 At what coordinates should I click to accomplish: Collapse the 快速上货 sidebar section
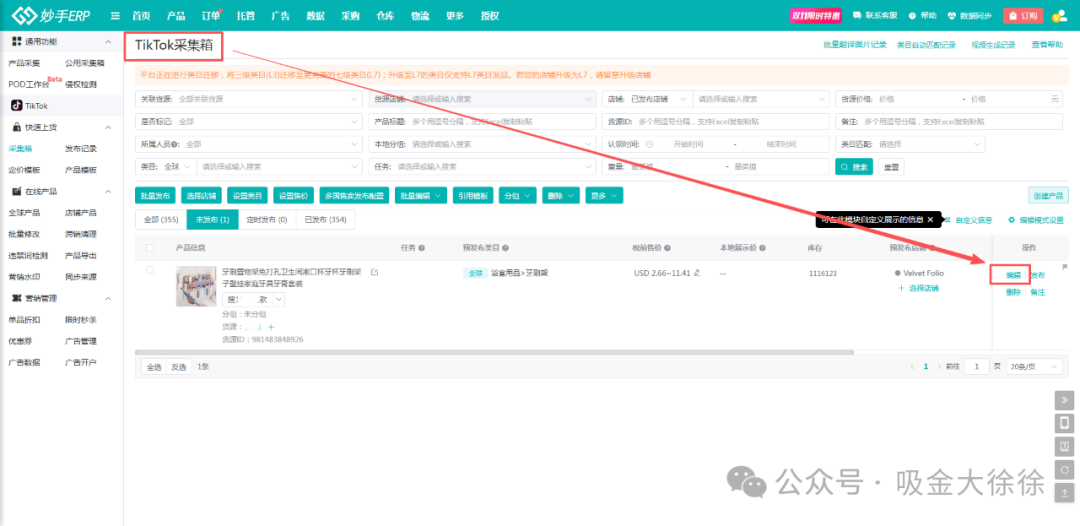(108, 127)
